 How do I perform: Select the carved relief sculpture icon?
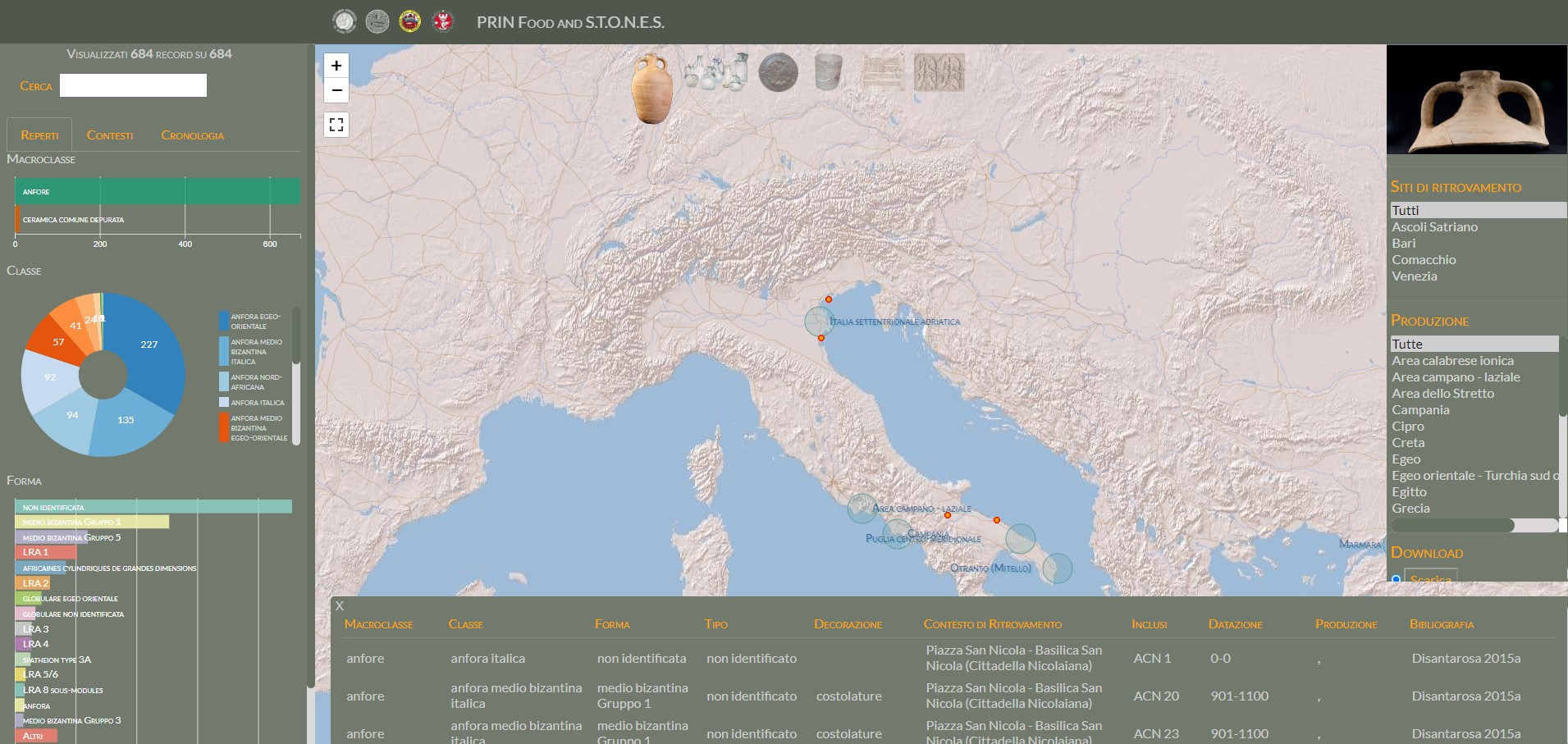point(939,72)
